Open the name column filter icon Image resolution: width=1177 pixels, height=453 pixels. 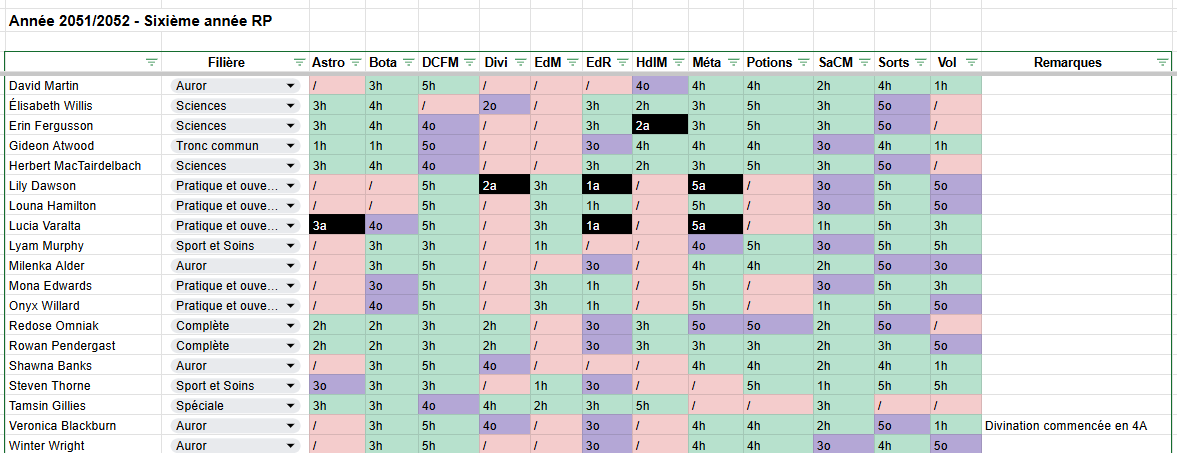tap(152, 62)
